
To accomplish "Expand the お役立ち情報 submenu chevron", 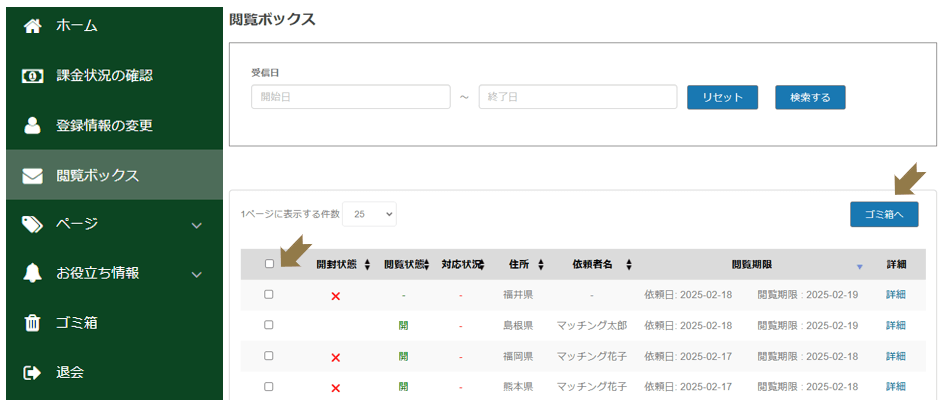I will (196, 275).
